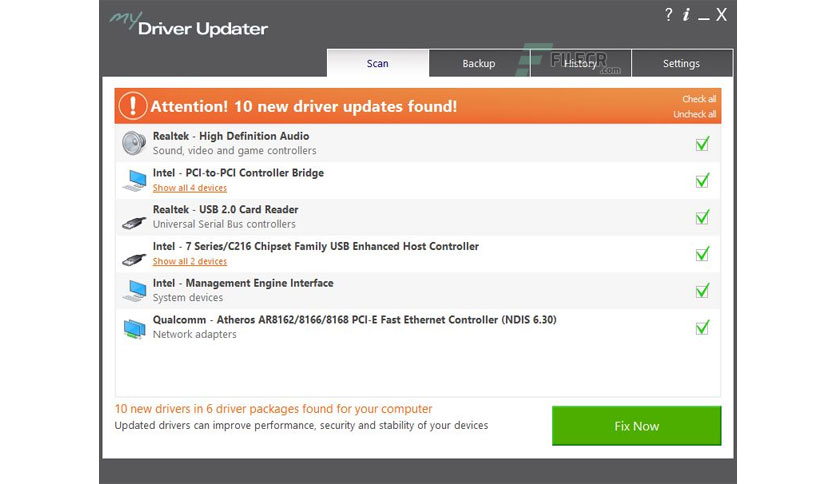Click Uncheck all link

tap(695, 114)
